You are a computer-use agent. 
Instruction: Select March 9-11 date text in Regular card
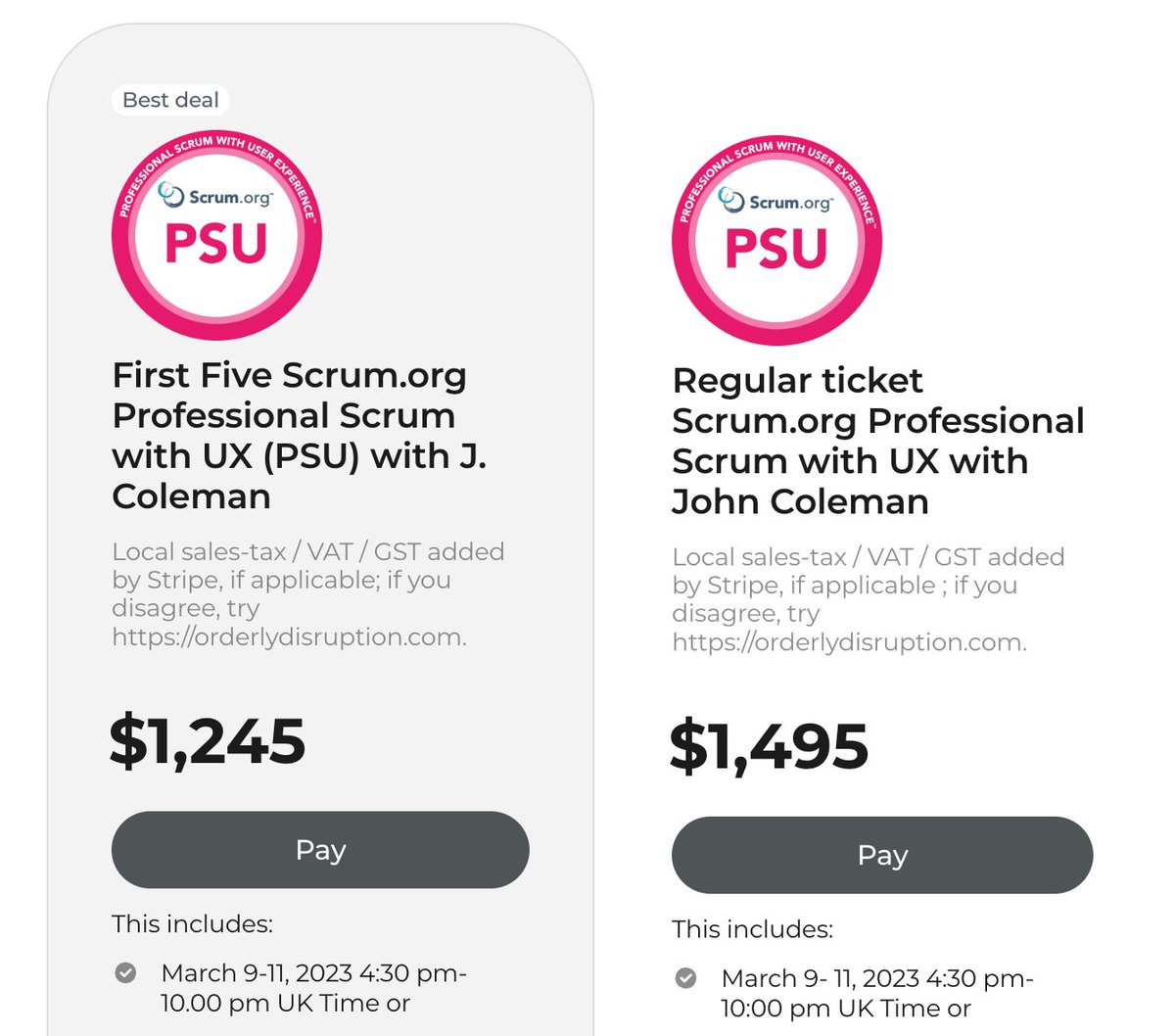tap(876, 993)
